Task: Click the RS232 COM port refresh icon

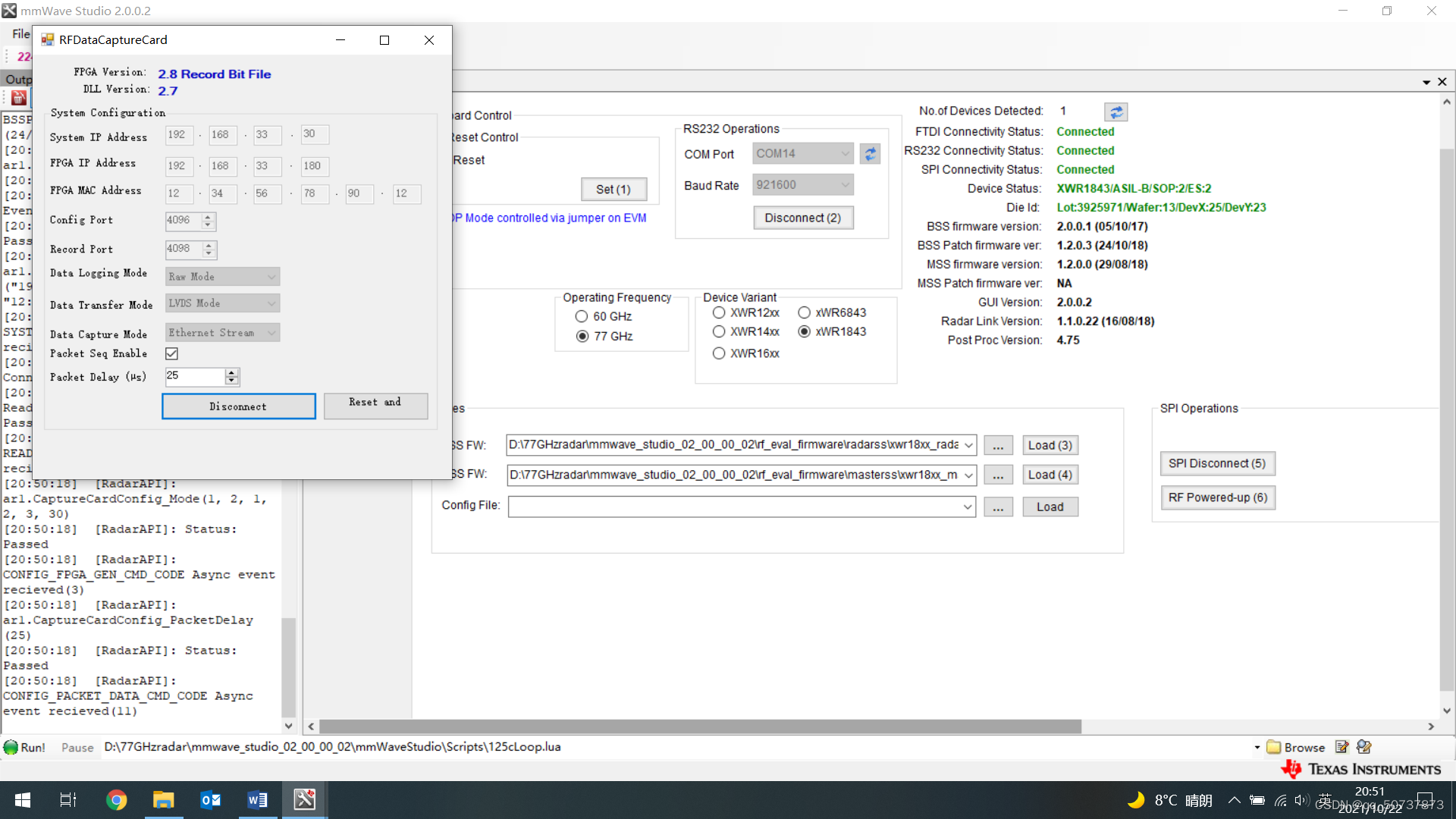Action: (869, 153)
